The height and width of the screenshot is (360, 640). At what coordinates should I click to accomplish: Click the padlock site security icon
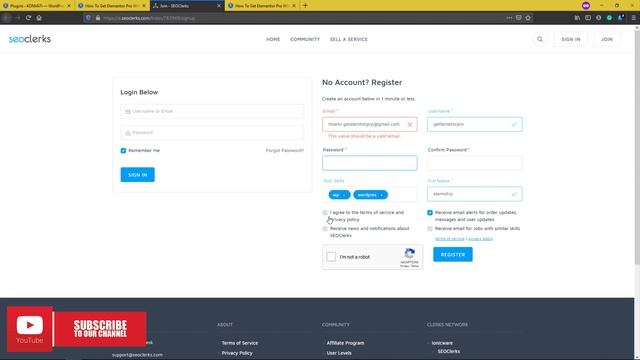(98, 18)
